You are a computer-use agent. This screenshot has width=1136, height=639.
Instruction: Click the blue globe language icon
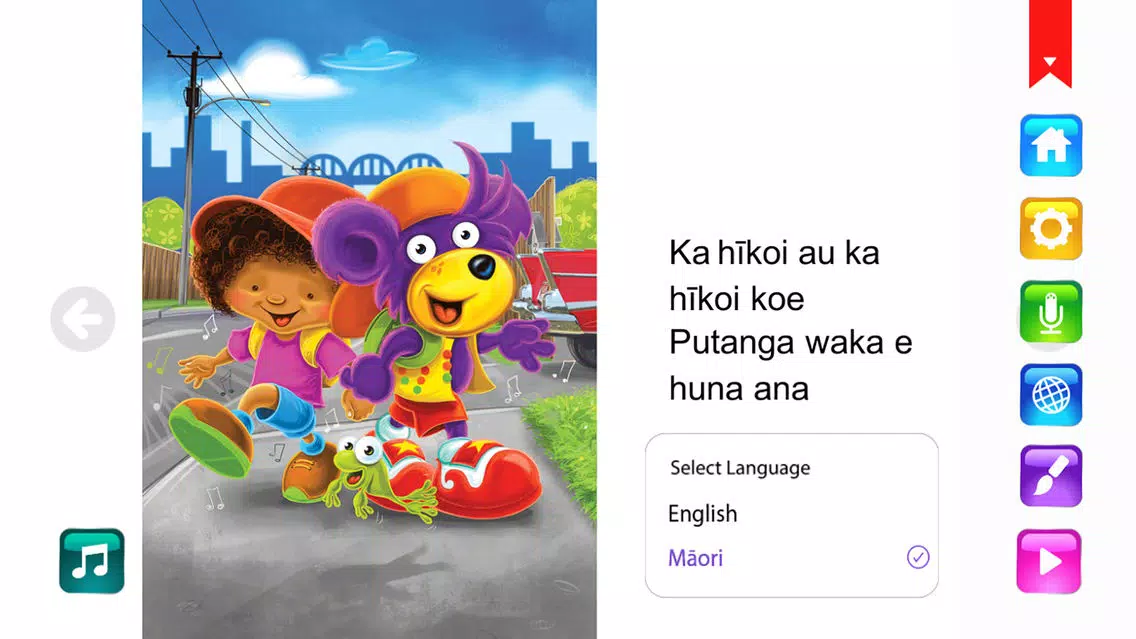pyautogui.click(x=1051, y=395)
